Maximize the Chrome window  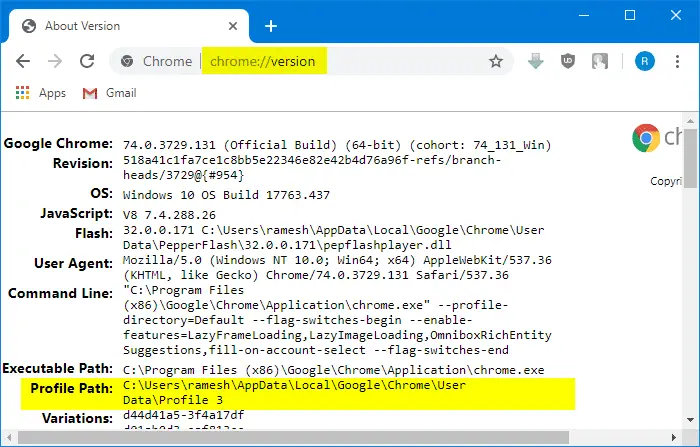point(629,15)
